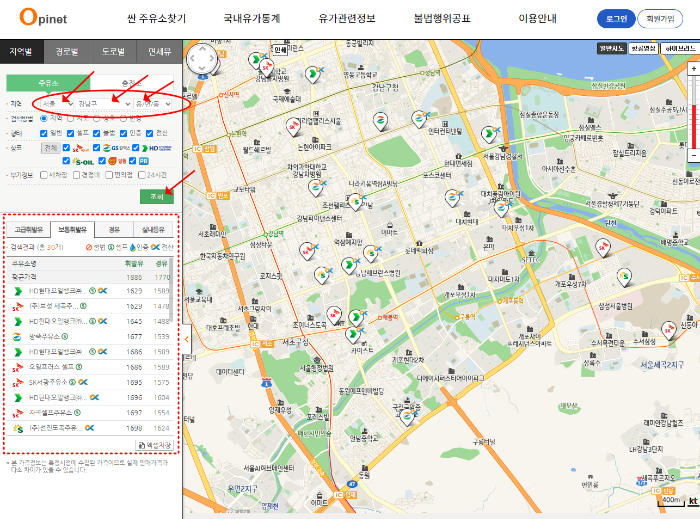Select the 오일프러스 셀프 station row

pos(91,367)
